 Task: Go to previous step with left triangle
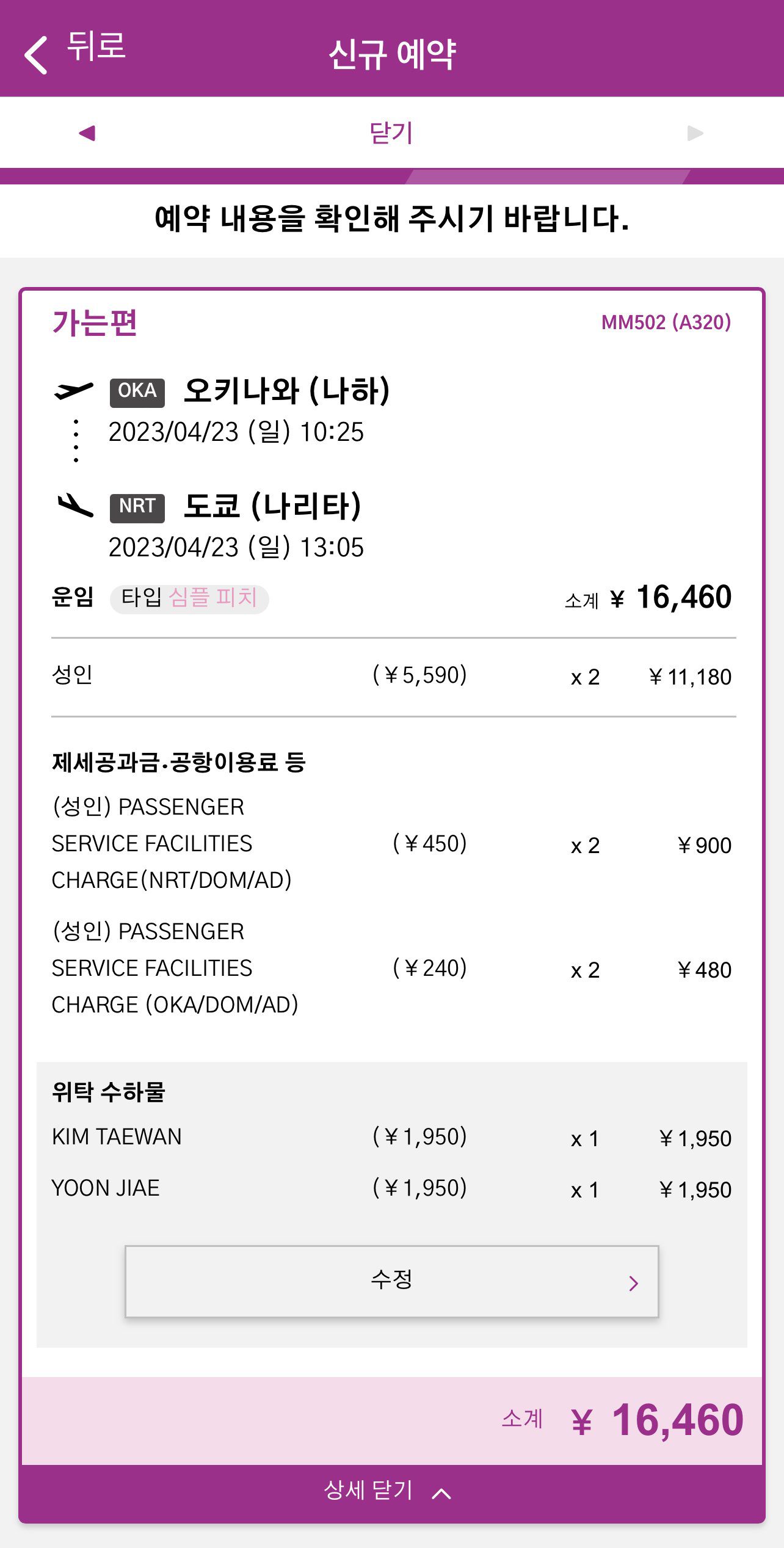click(87, 133)
